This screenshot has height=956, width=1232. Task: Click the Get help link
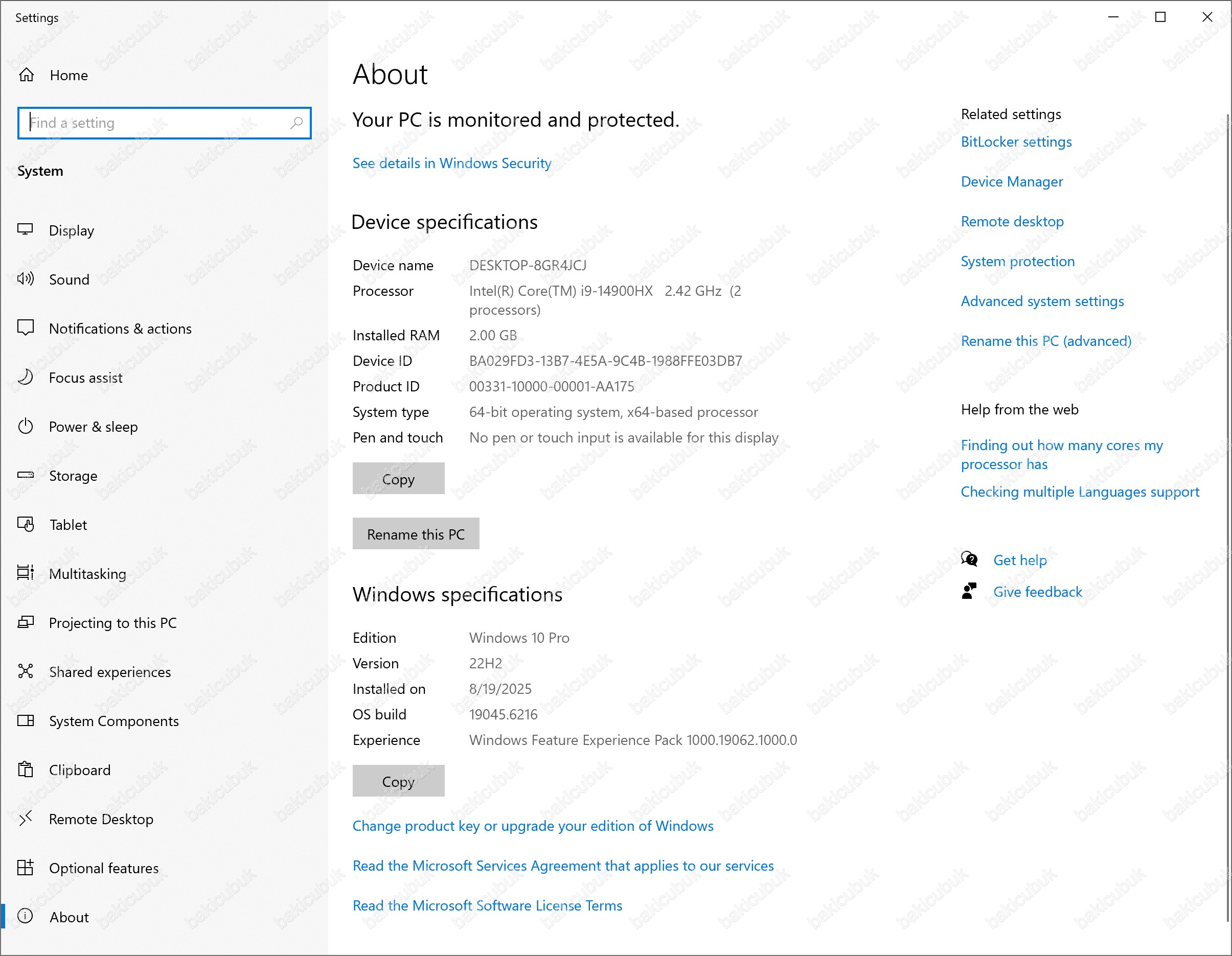[x=1020, y=561]
